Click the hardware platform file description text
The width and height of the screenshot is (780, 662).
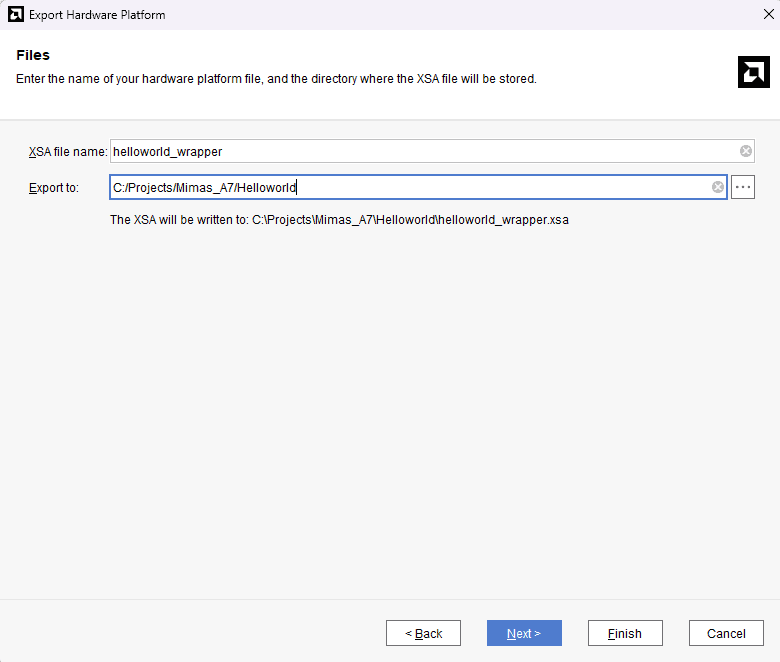click(x=276, y=79)
